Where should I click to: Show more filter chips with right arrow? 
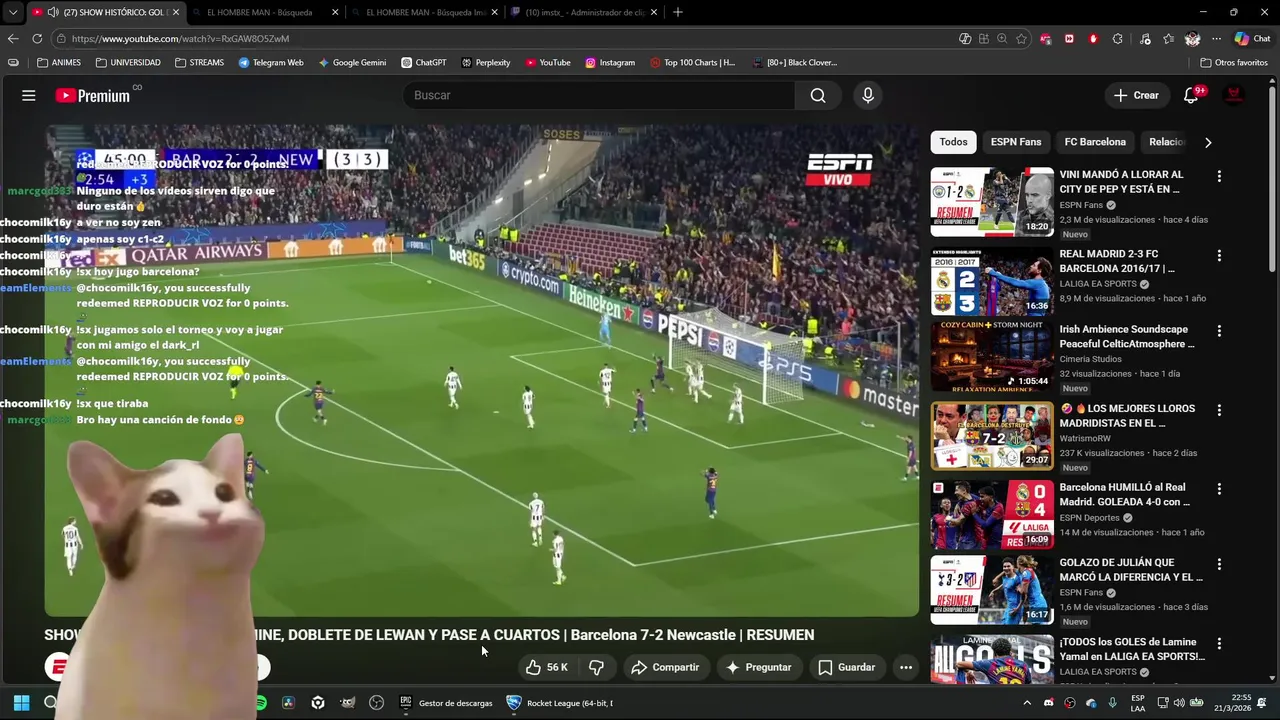pos(1208,142)
